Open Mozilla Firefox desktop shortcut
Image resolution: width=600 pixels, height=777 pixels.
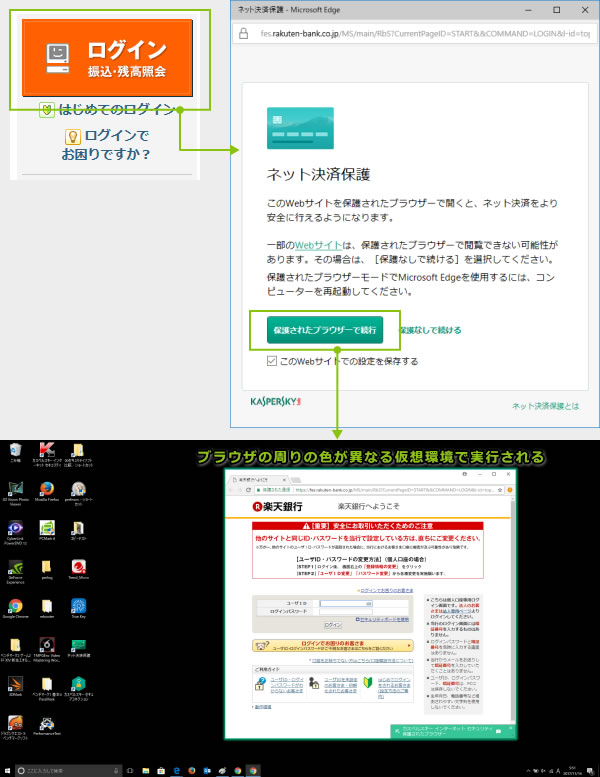(x=47, y=492)
